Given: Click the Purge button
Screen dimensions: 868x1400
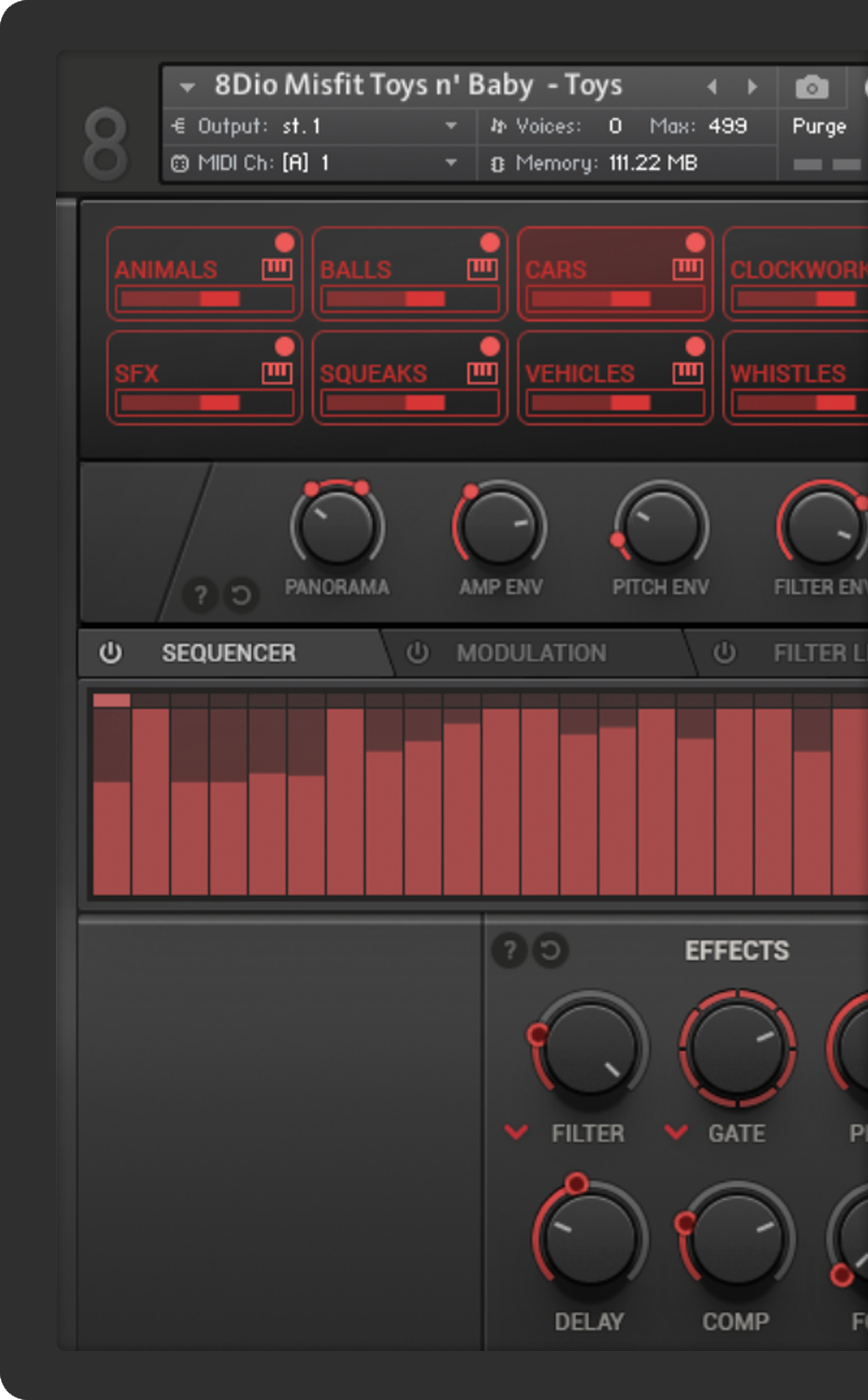Looking at the screenshot, I should [x=818, y=126].
